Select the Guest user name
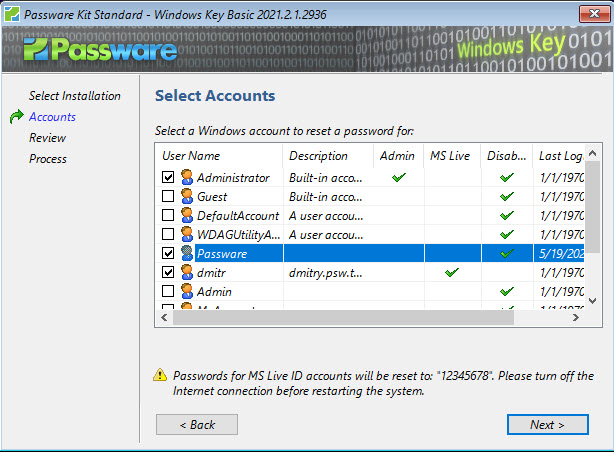The height and width of the screenshot is (452, 614). pyautogui.click(x=212, y=197)
